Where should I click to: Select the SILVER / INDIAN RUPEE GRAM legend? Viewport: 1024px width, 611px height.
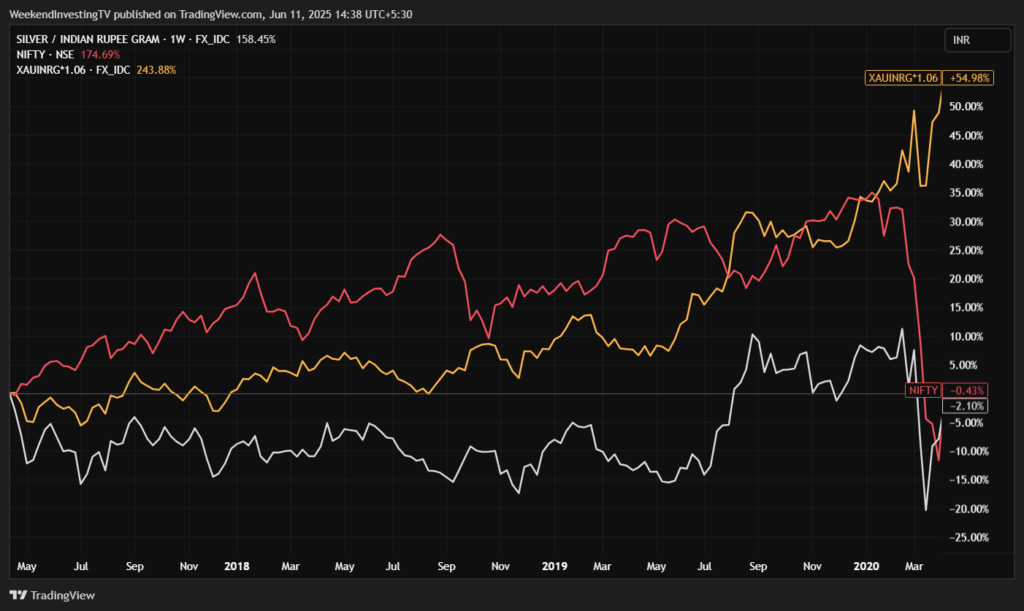pyautogui.click(x=123, y=39)
